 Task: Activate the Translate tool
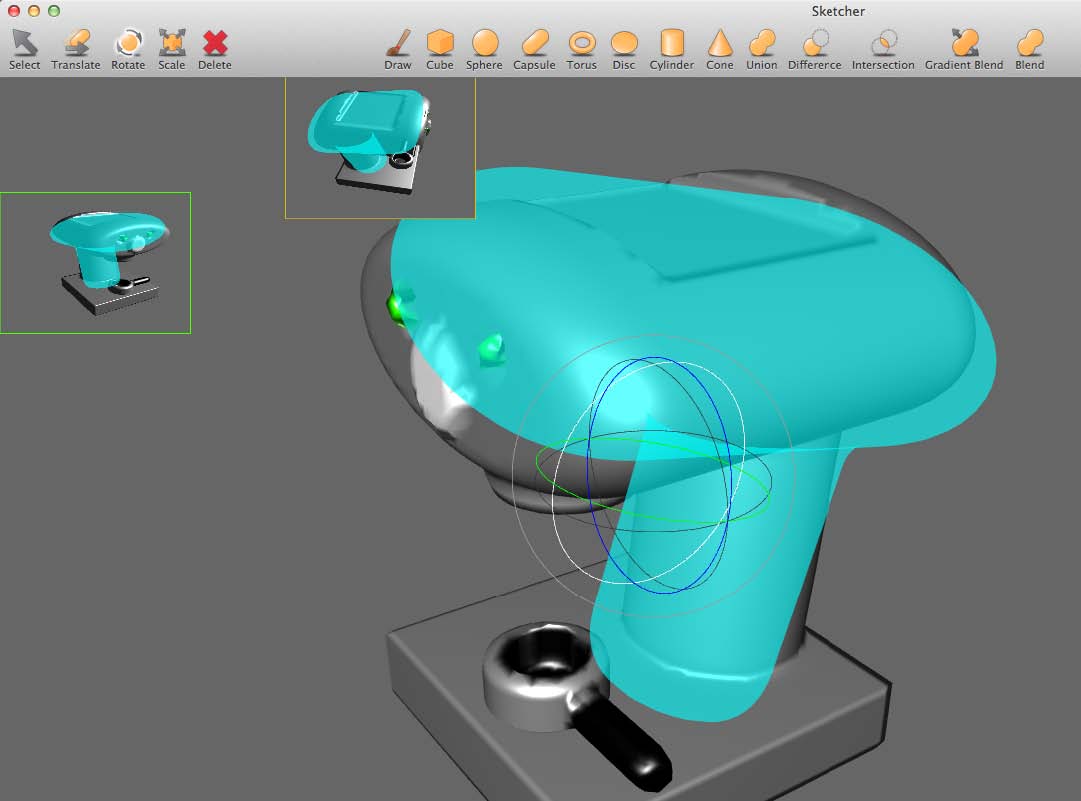point(76,50)
